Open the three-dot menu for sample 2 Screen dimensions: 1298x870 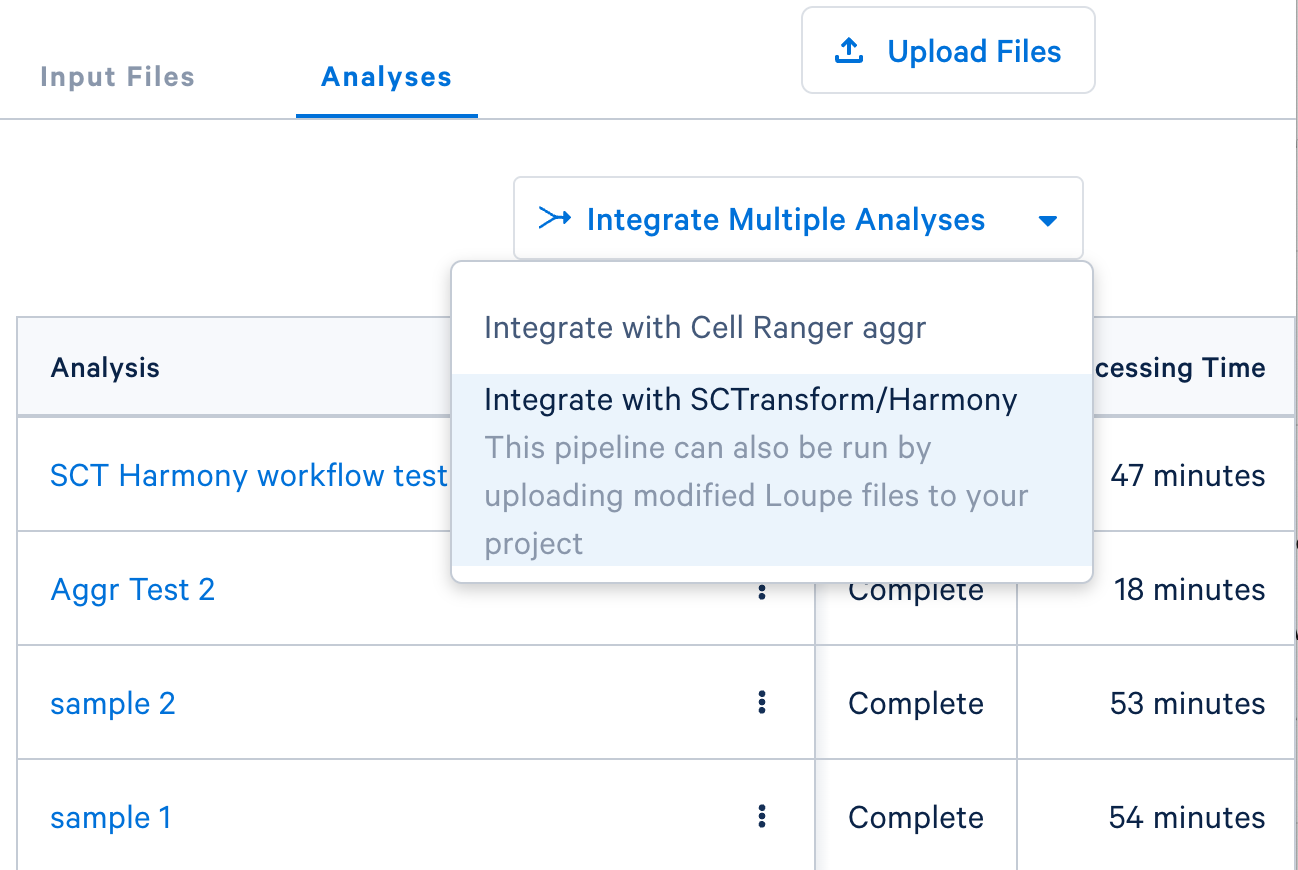tap(762, 703)
